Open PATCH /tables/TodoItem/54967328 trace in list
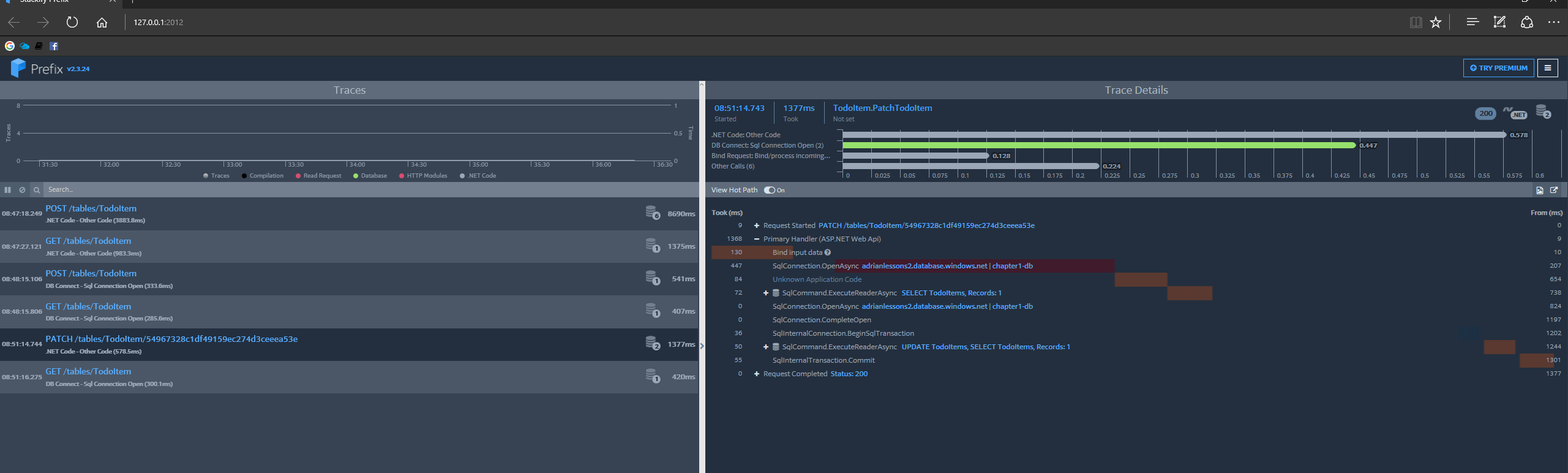 (x=349, y=344)
